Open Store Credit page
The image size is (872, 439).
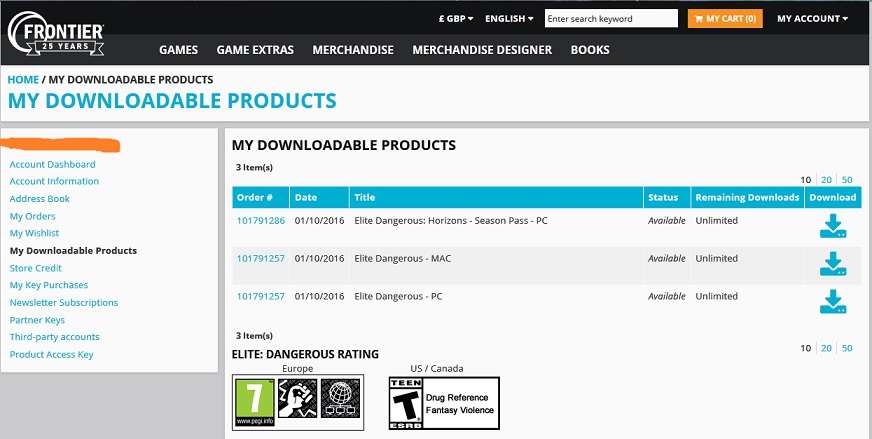[36, 268]
